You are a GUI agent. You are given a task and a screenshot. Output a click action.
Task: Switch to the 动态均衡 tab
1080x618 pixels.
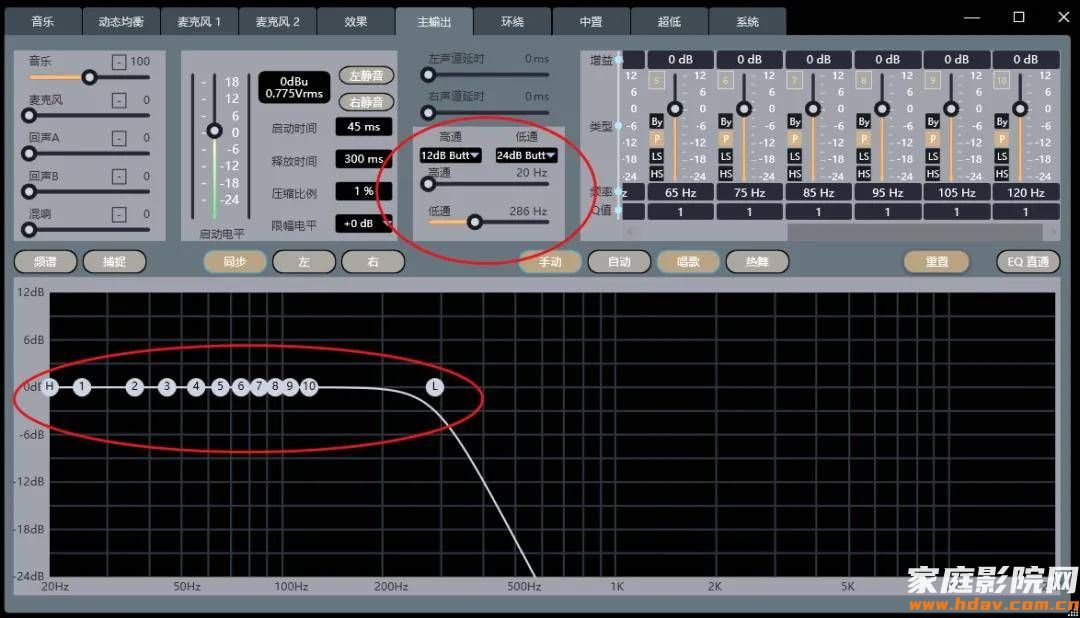[121, 21]
